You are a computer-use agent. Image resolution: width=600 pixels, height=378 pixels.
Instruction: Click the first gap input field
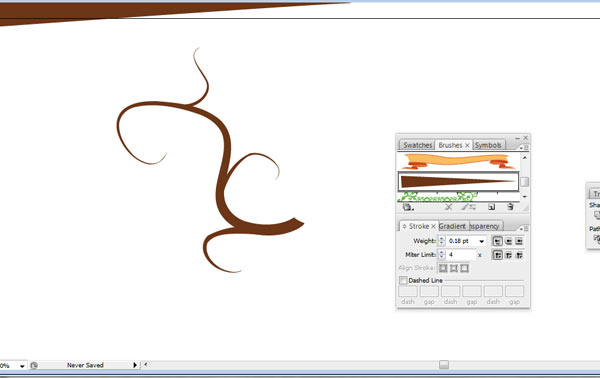click(x=429, y=291)
